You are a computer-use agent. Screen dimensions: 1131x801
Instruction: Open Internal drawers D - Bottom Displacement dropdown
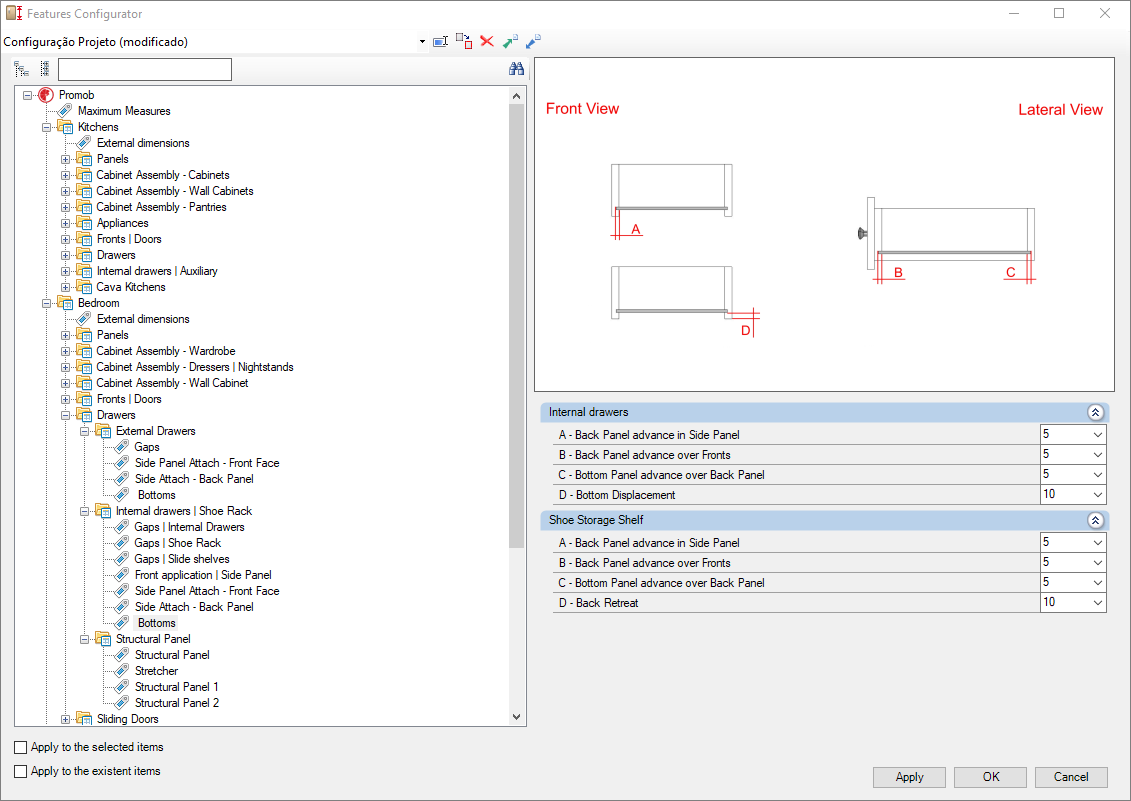coord(1097,494)
